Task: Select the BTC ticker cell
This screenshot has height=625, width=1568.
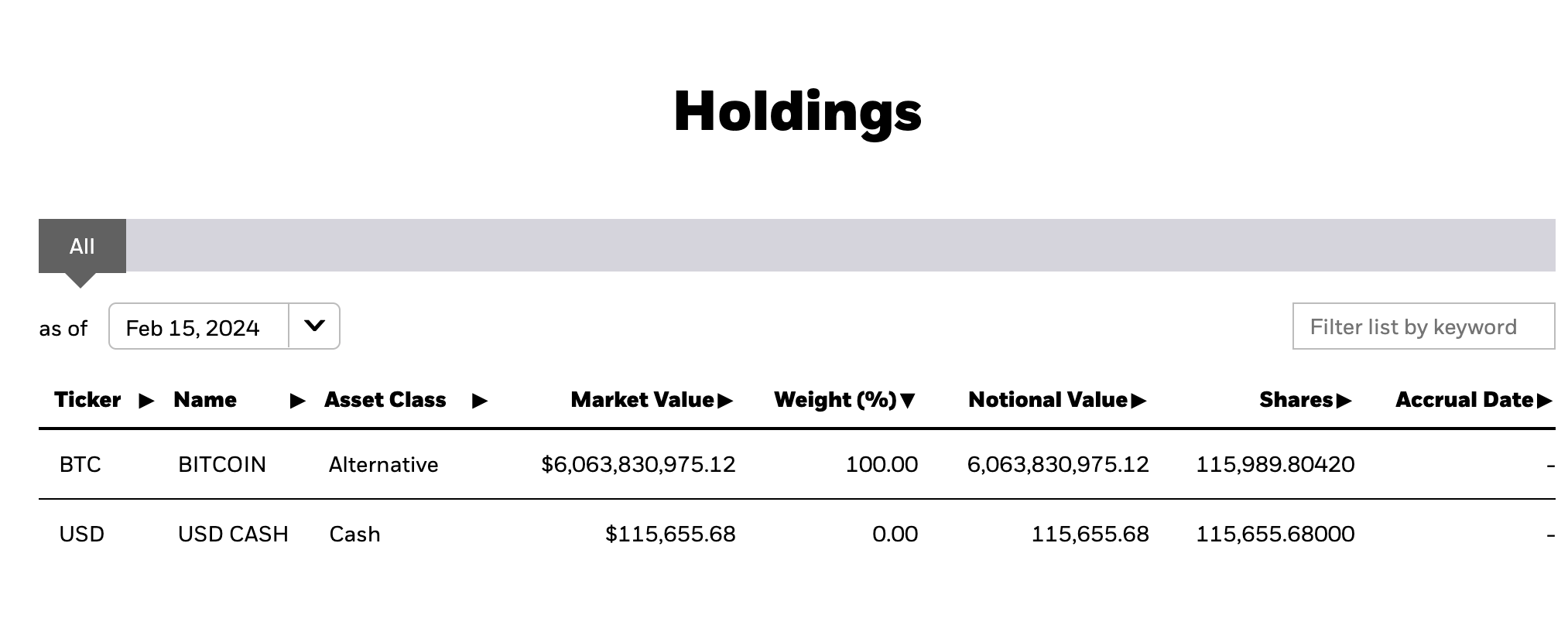Action: pos(80,465)
